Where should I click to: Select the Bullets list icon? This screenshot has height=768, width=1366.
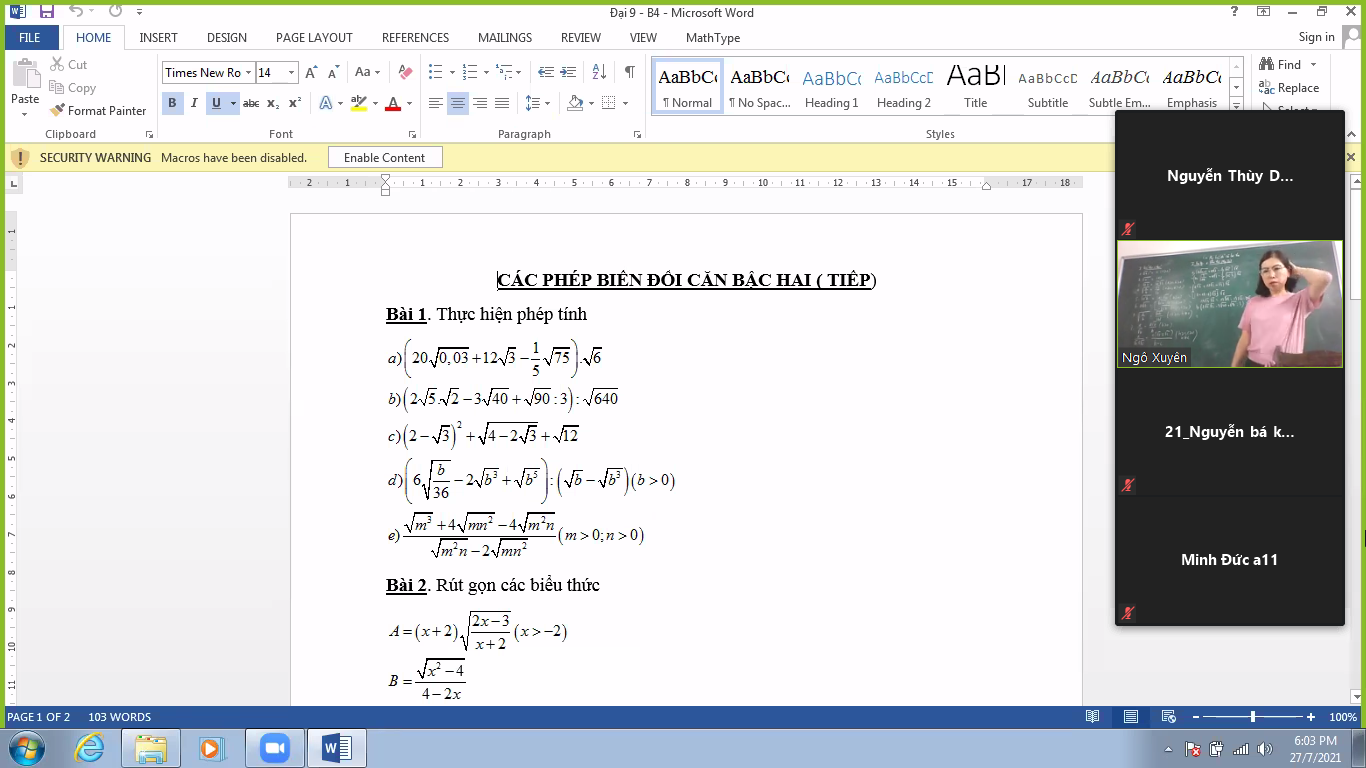click(435, 72)
